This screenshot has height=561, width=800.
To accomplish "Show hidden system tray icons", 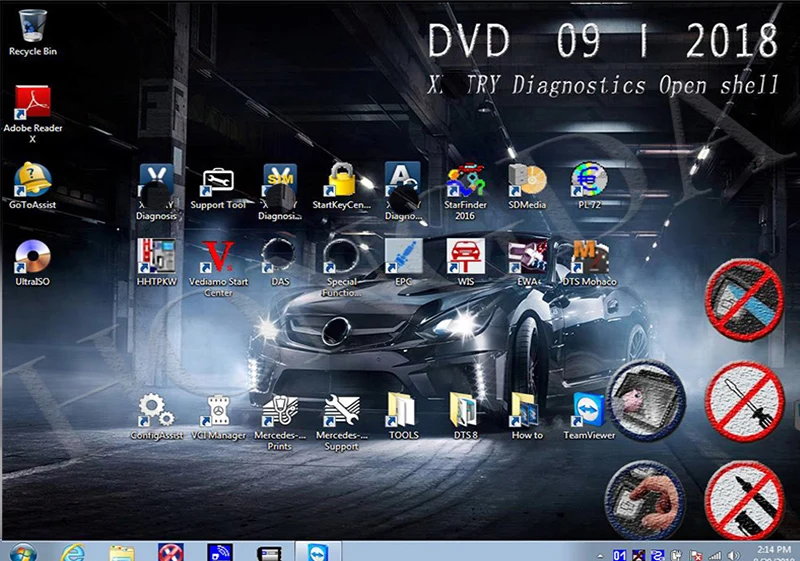I will 600,556.
